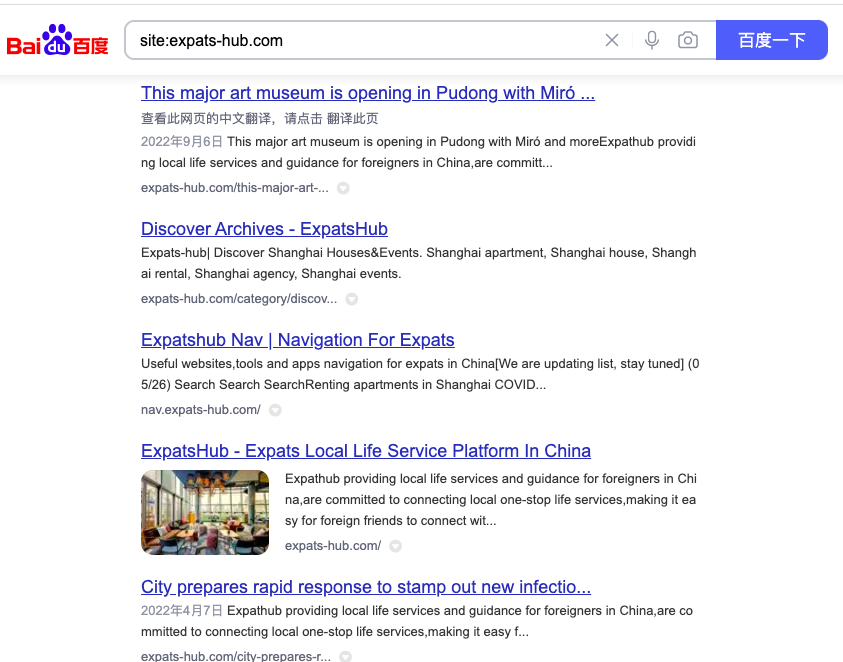Click the lounge interior thumbnail image
Viewport: 843px width, 662px height.
tap(205, 512)
